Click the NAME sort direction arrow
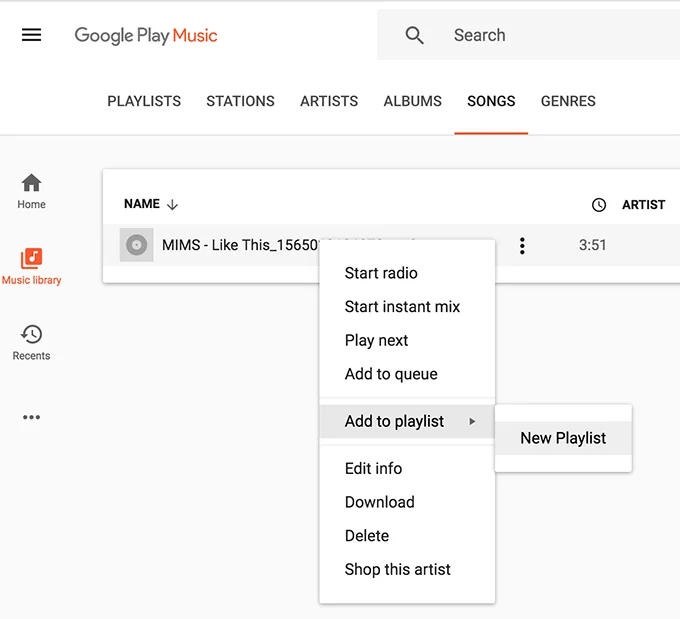 tap(173, 204)
